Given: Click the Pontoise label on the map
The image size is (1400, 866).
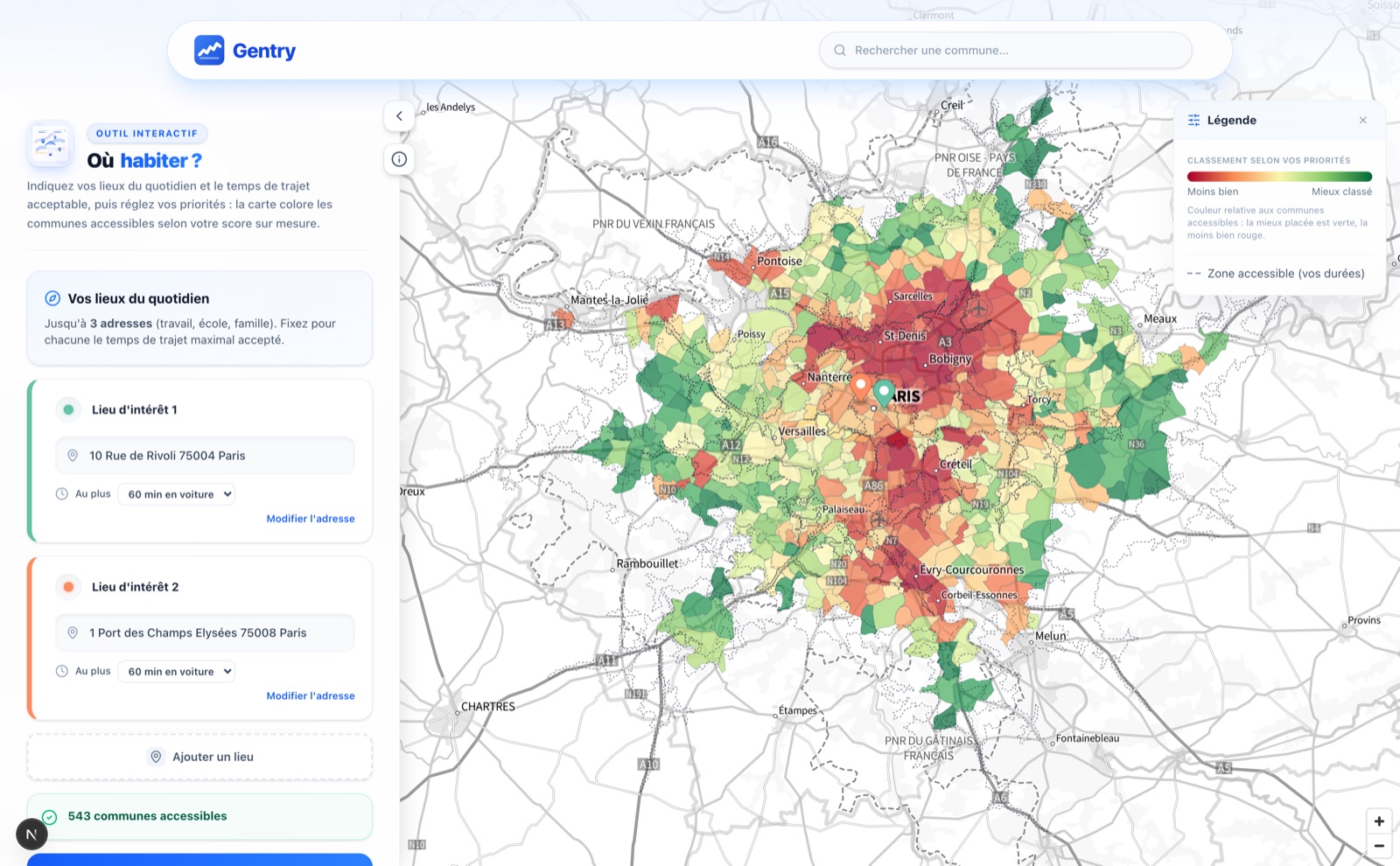Looking at the screenshot, I should [x=779, y=262].
